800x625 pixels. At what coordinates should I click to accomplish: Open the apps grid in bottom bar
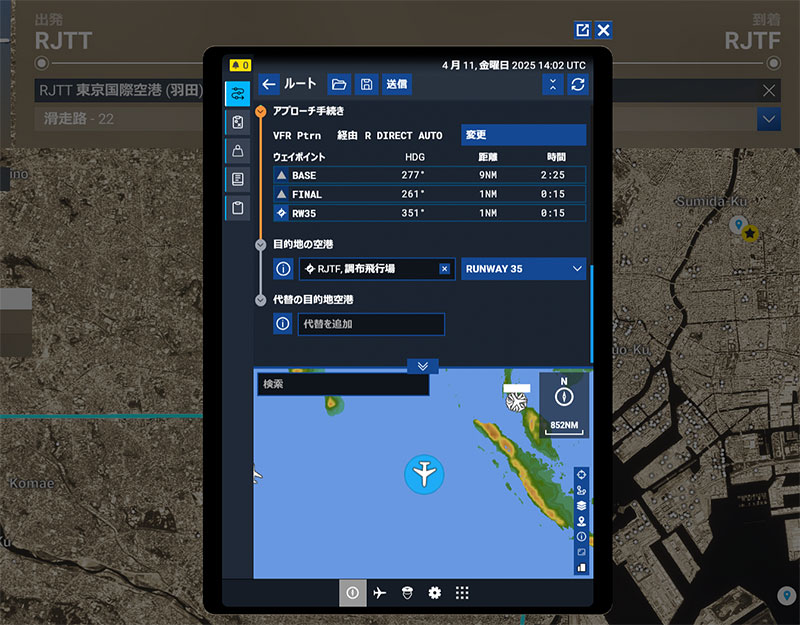462,593
